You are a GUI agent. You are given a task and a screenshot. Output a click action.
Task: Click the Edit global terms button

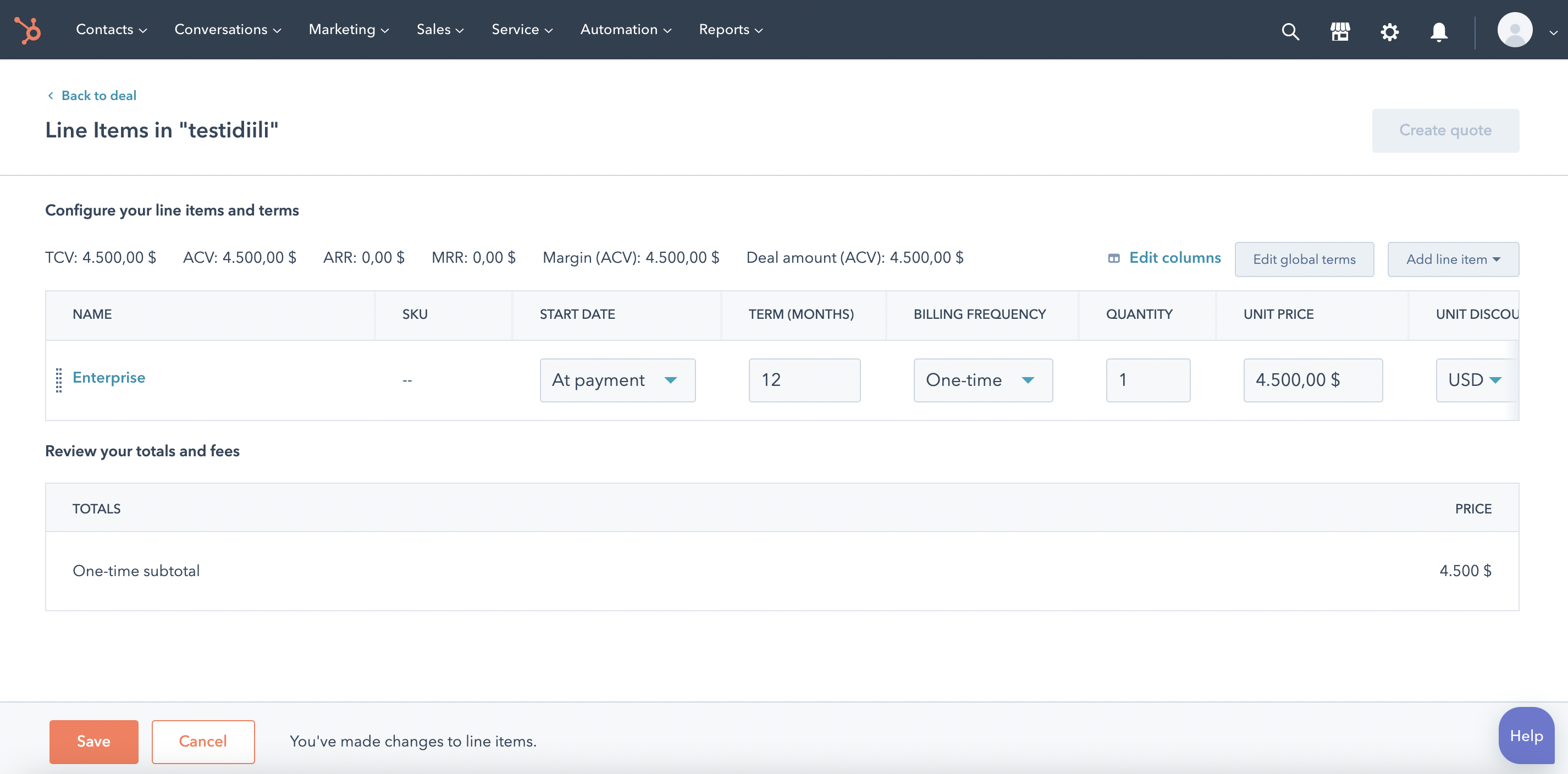pyautogui.click(x=1304, y=259)
